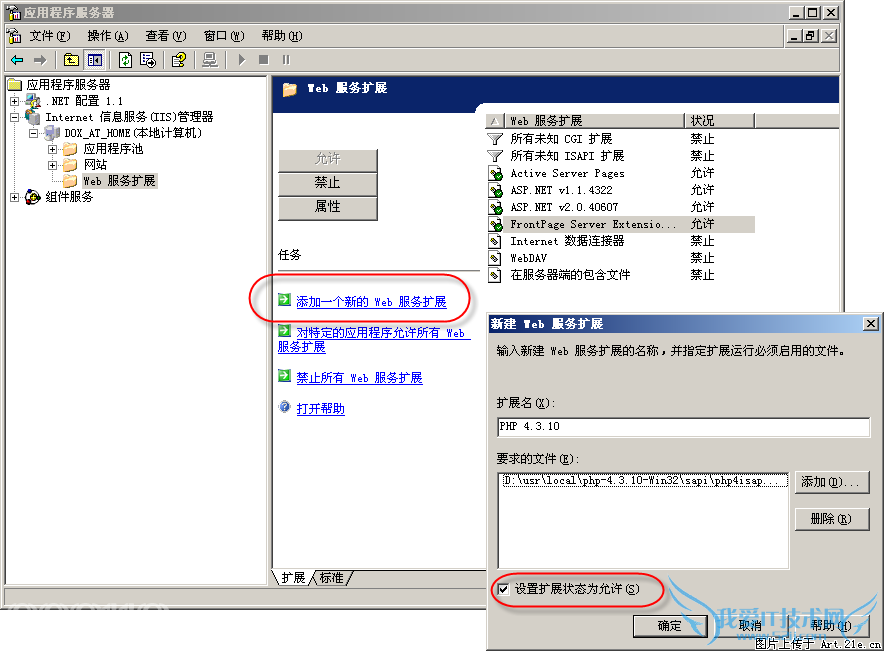Collapse the Internet 信息服务(IIS)管理器 node

15,117
